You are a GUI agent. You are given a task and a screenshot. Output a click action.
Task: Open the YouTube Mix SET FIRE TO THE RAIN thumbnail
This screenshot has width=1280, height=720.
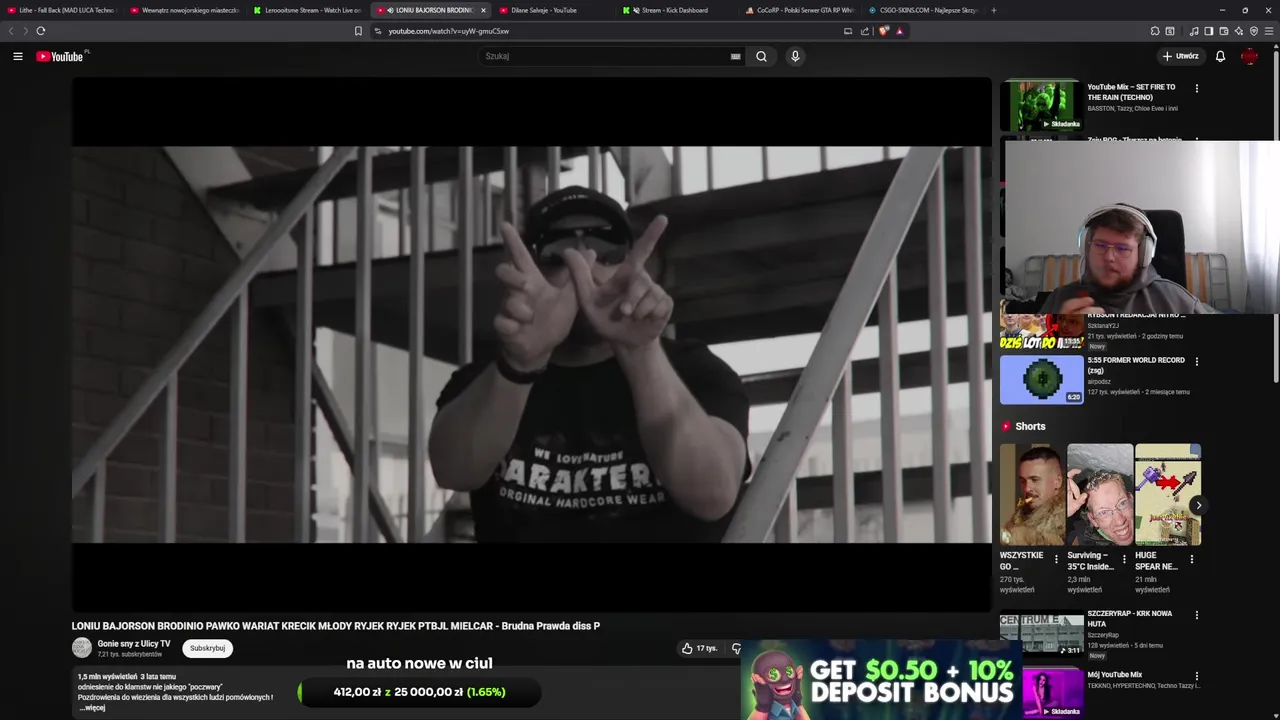tap(1041, 105)
